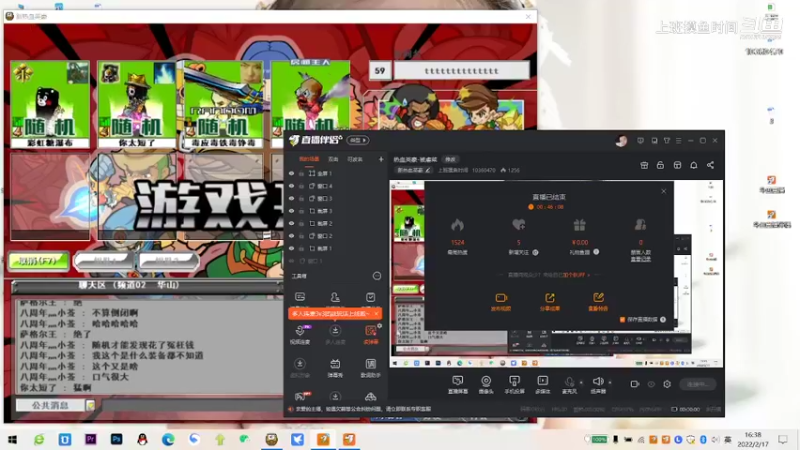Open QQ penguin from the taskbar
This screenshot has width=800, height=450.
[142, 439]
